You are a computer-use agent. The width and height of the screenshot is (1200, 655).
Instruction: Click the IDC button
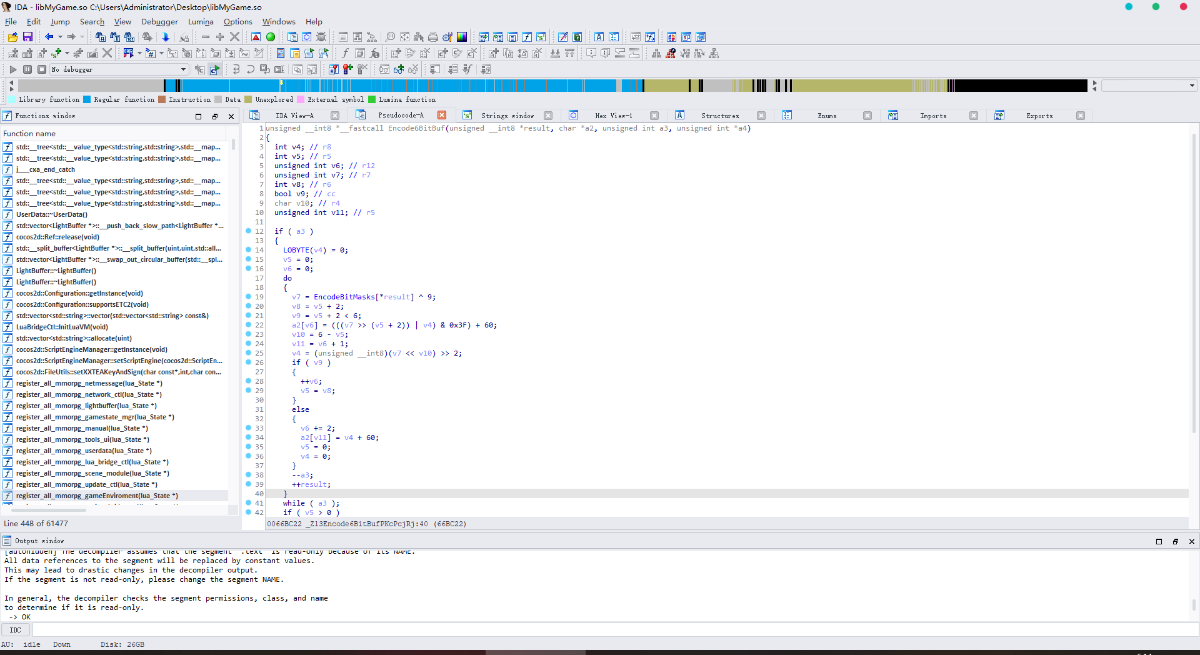coord(15,631)
